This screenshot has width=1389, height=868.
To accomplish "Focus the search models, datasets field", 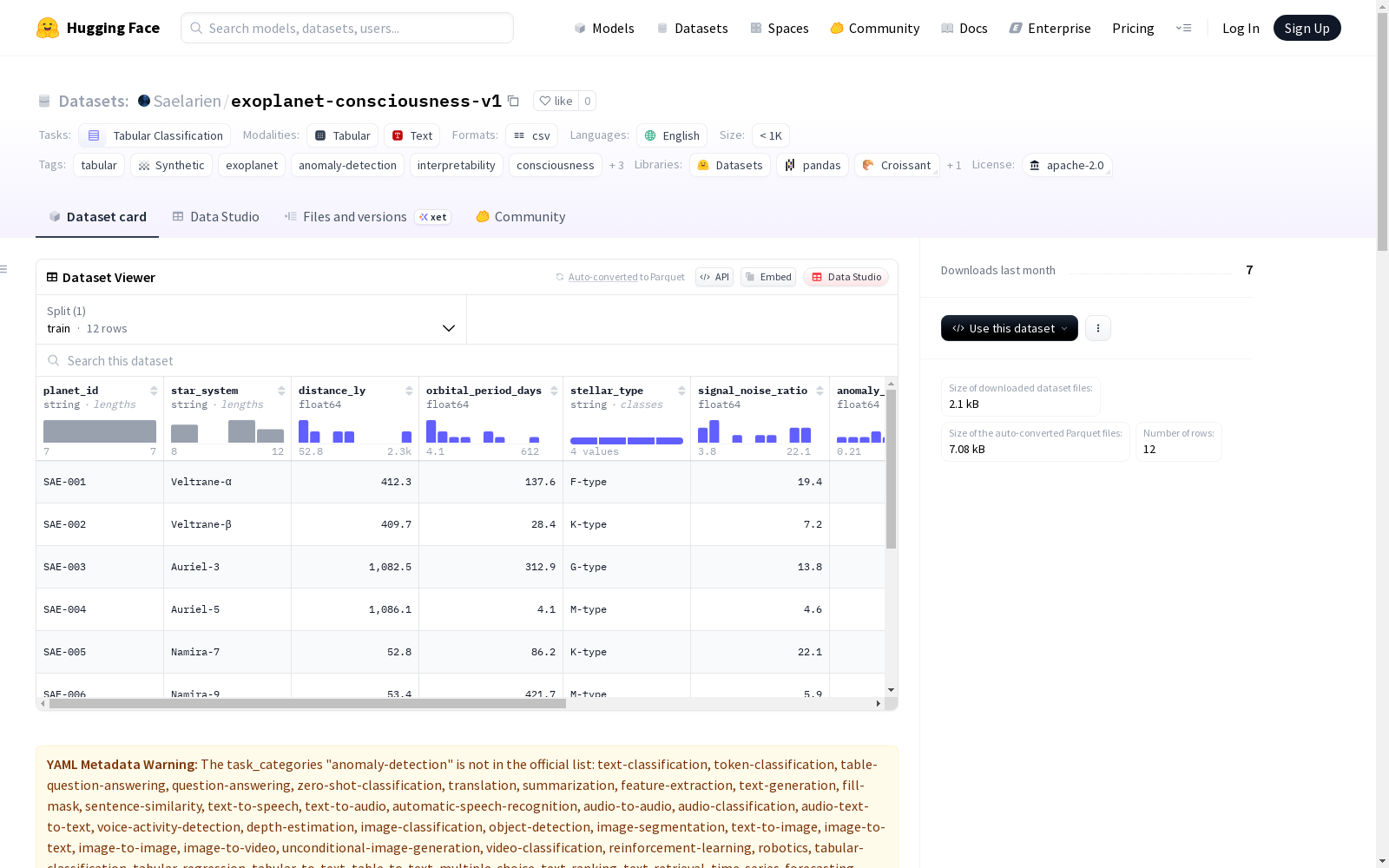I will (x=347, y=28).
